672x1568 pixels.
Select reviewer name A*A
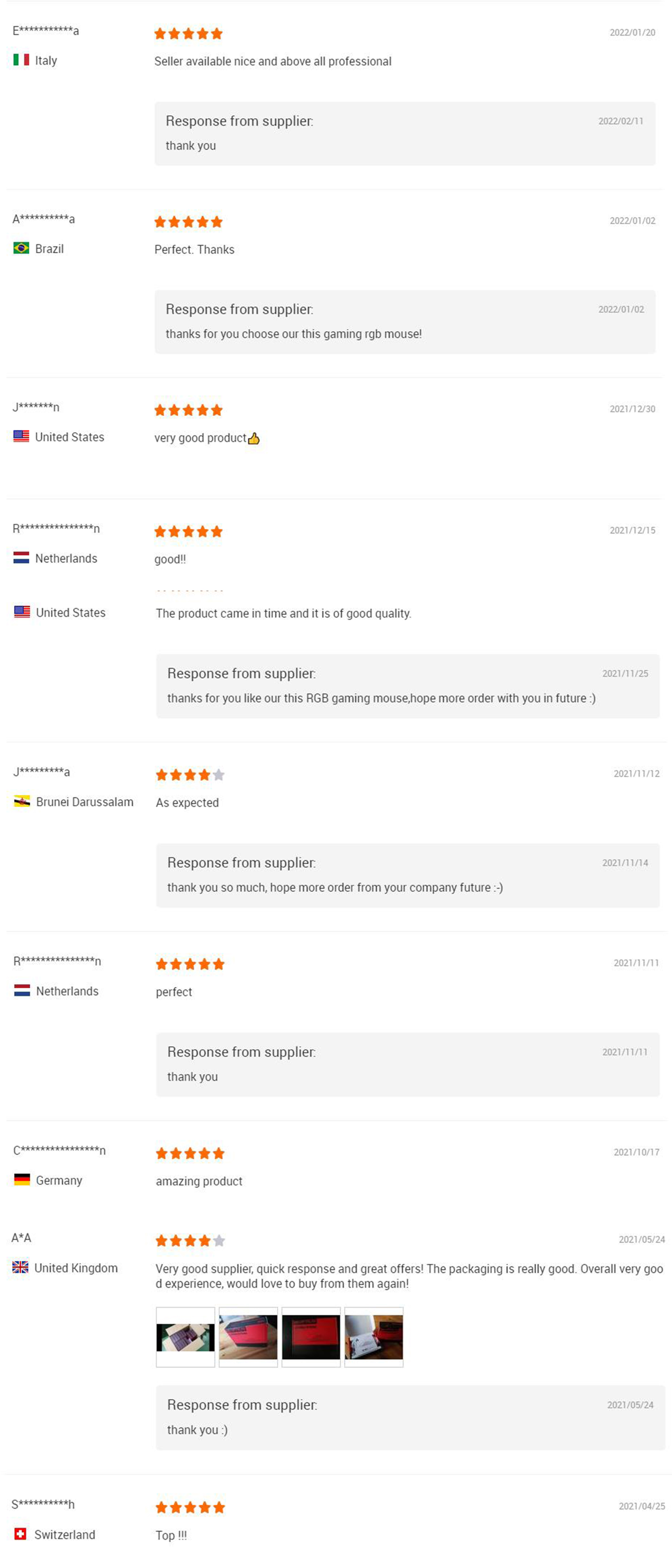tap(22, 1237)
